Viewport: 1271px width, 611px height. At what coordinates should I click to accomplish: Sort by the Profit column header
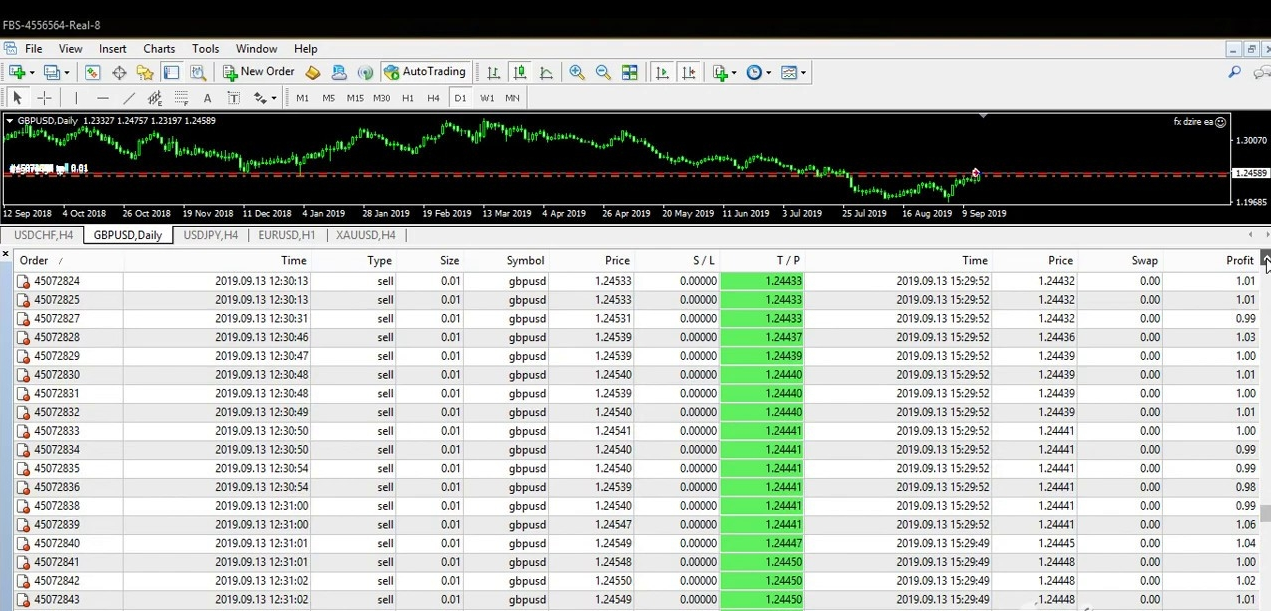pos(1239,260)
